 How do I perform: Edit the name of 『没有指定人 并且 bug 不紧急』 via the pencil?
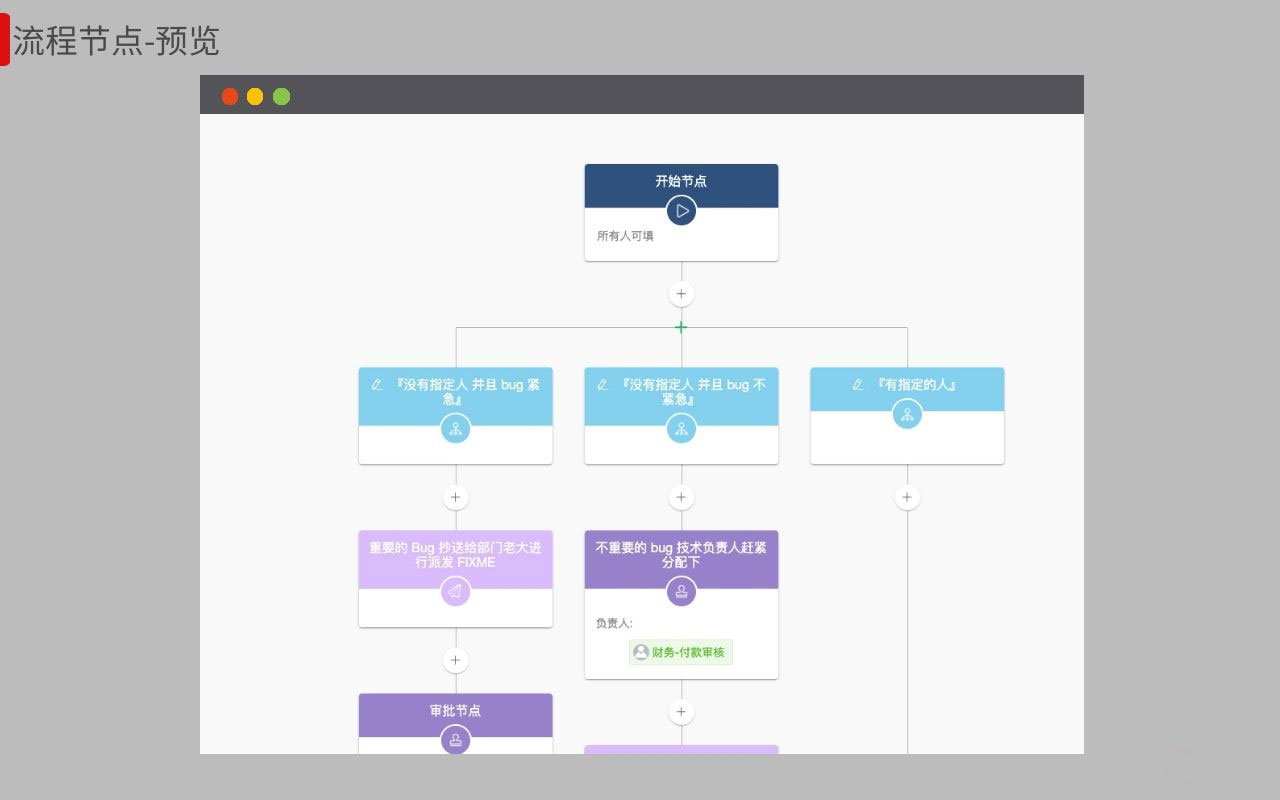tap(602, 384)
